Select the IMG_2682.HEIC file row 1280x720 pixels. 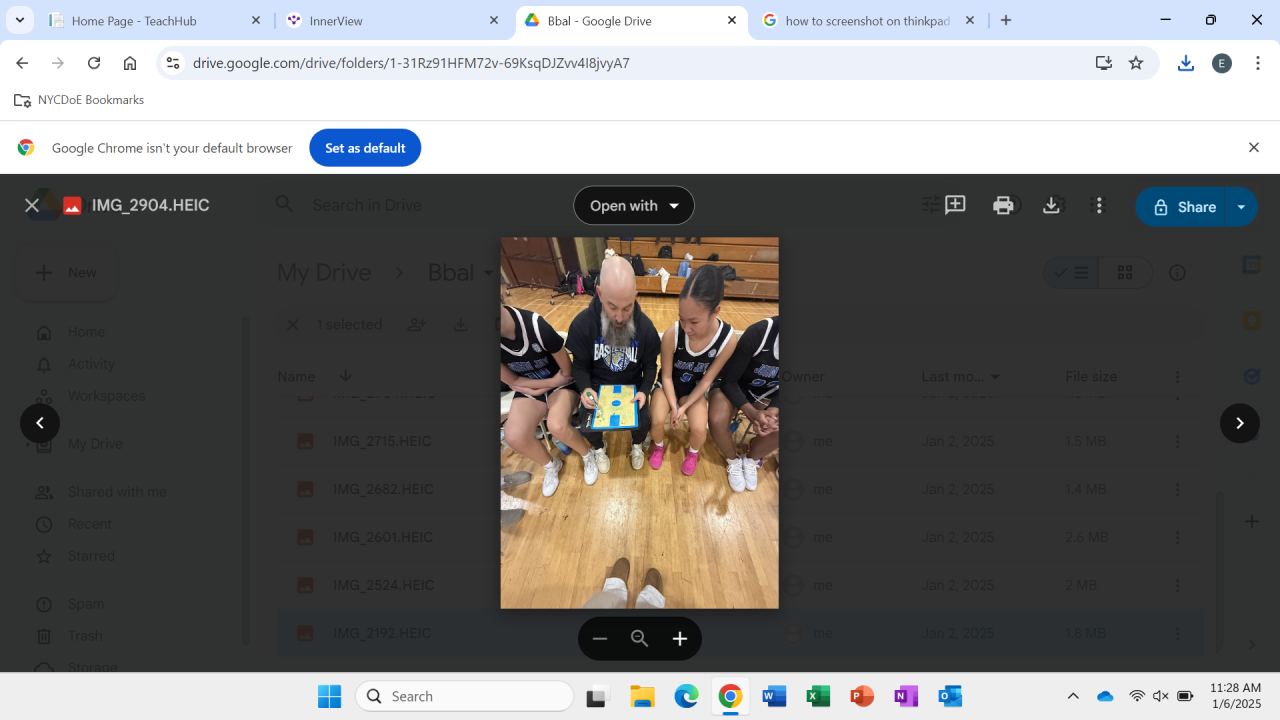(740, 489)
